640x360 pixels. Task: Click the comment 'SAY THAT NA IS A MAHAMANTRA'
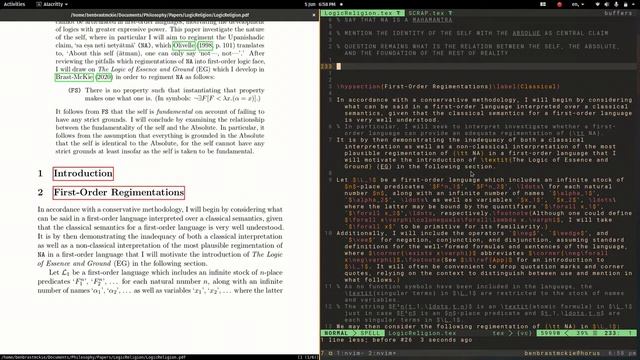[x=394, y=20]
